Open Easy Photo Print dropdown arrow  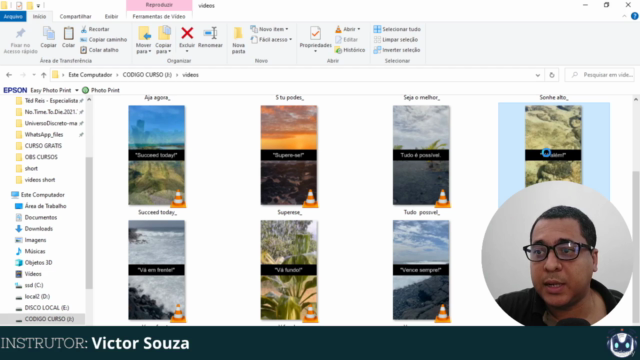[x=77, y=90]
